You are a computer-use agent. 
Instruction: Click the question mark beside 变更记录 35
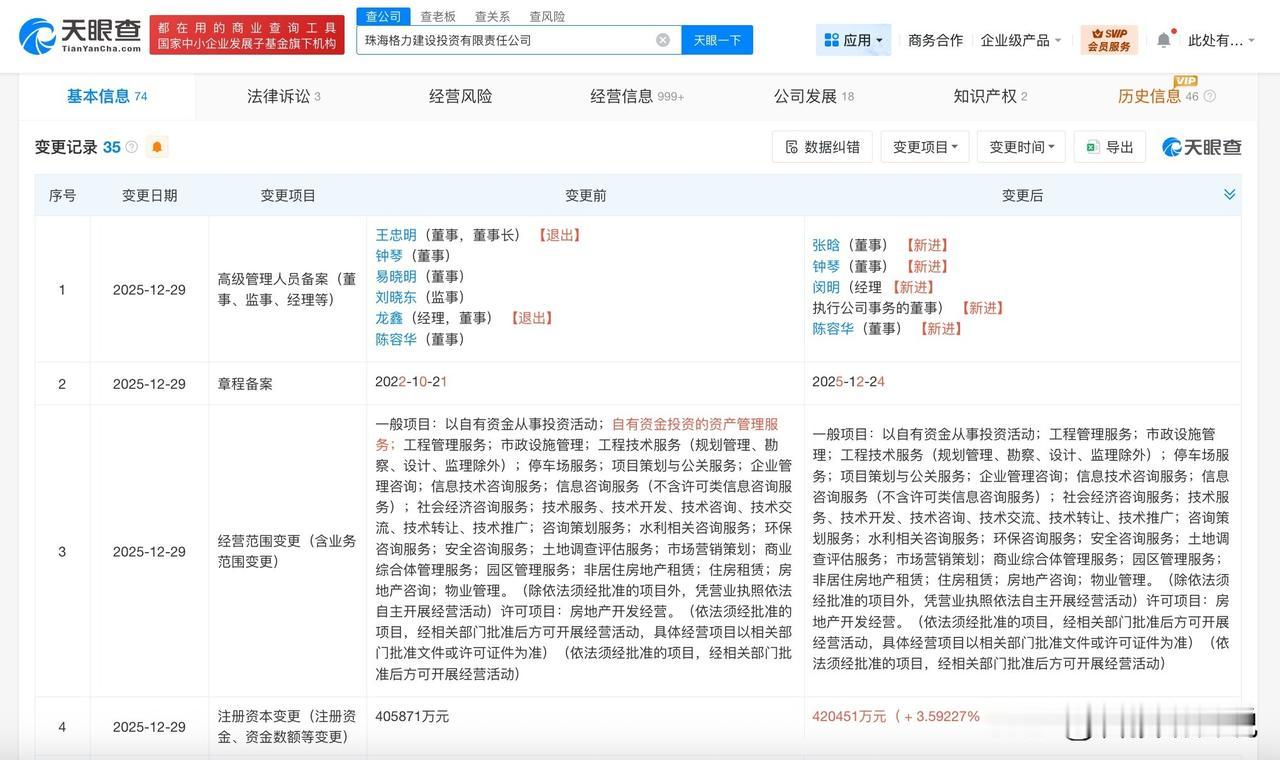[132, 147]
